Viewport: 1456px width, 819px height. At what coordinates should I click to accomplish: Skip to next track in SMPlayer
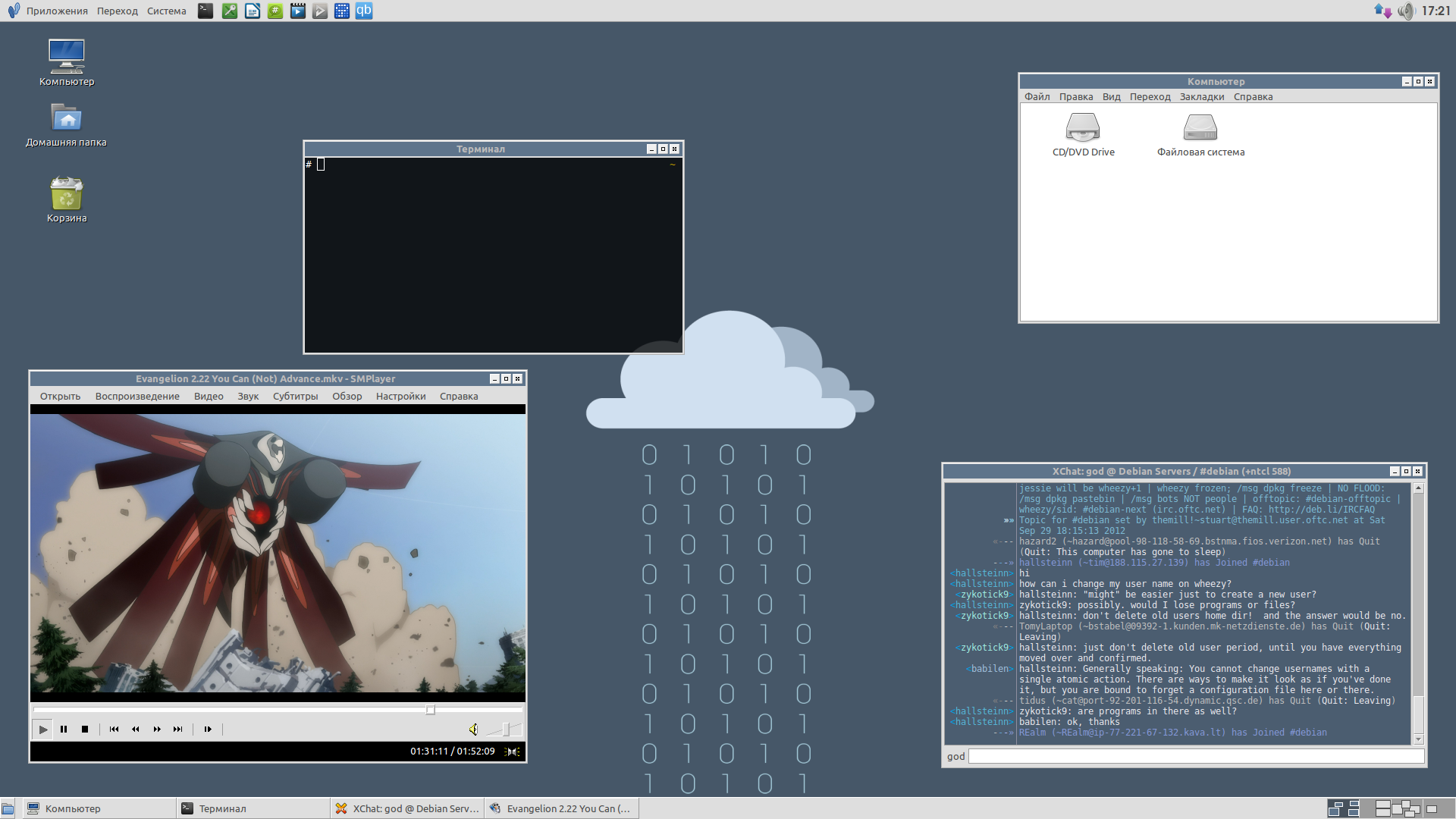(x=177, y=730)
